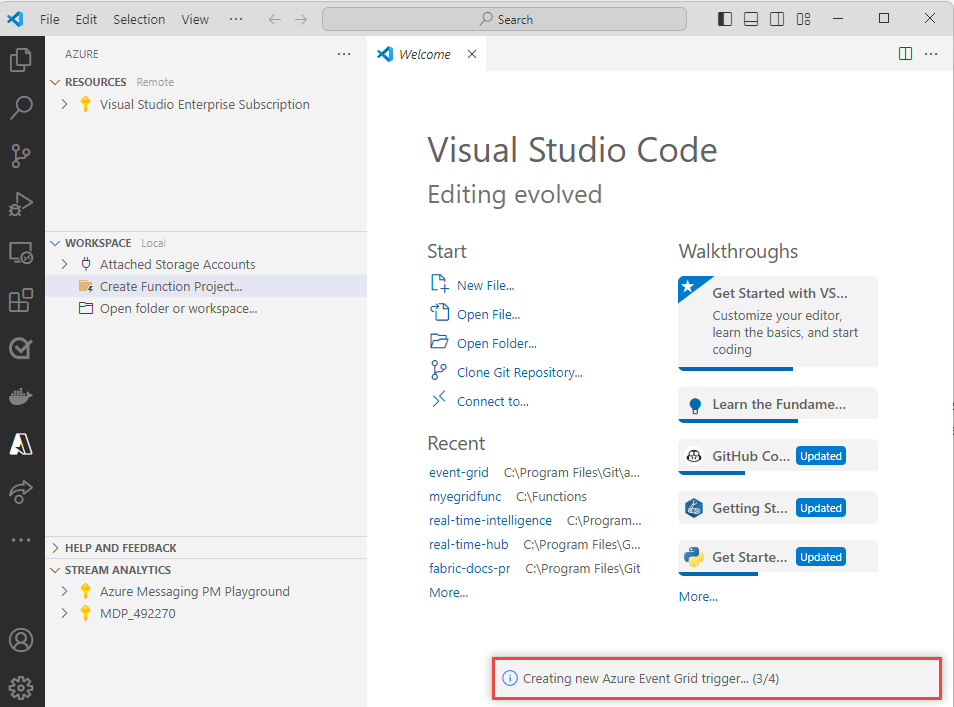
Task: Open the Docker view icon
Action: (21, 396)
